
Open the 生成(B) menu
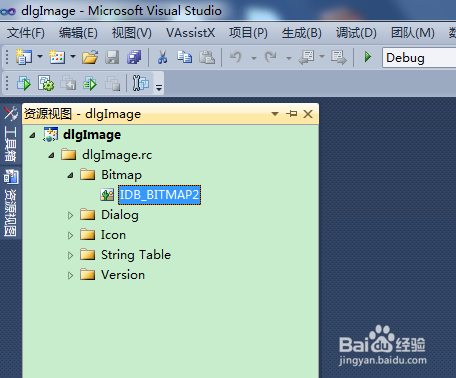(x=302, y=33)
